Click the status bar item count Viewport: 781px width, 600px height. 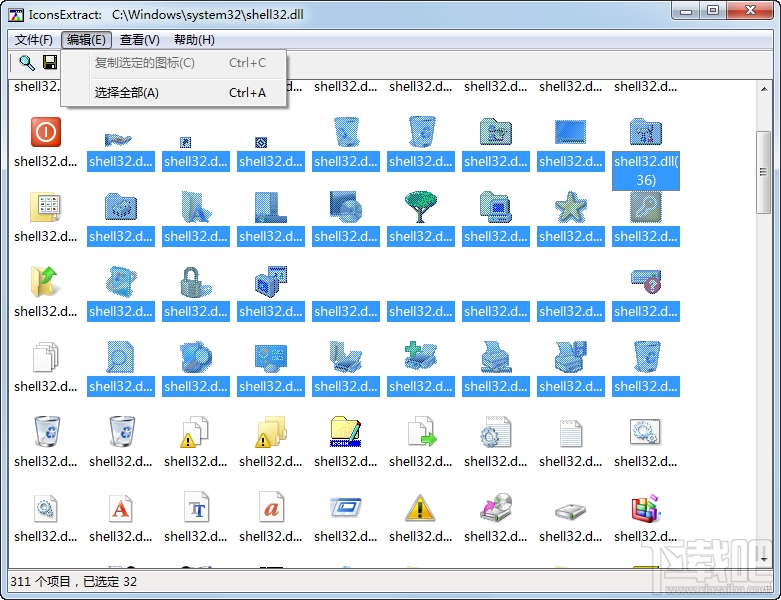tap(73, 582)
